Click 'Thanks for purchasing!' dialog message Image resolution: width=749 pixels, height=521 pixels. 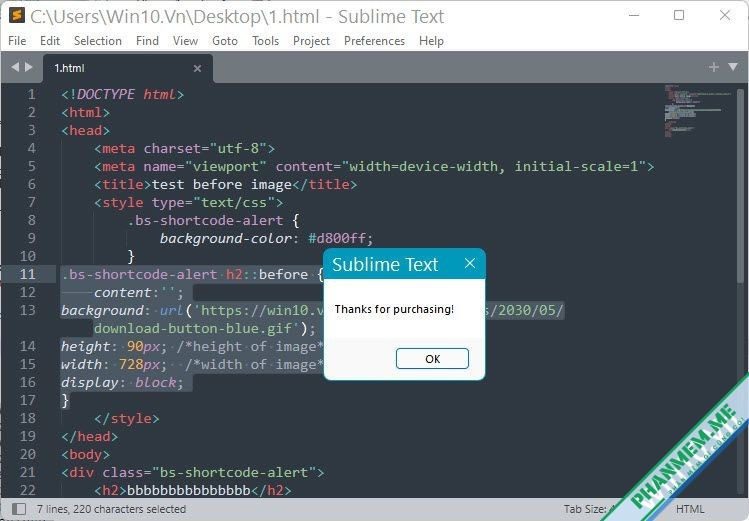[394, 309]
